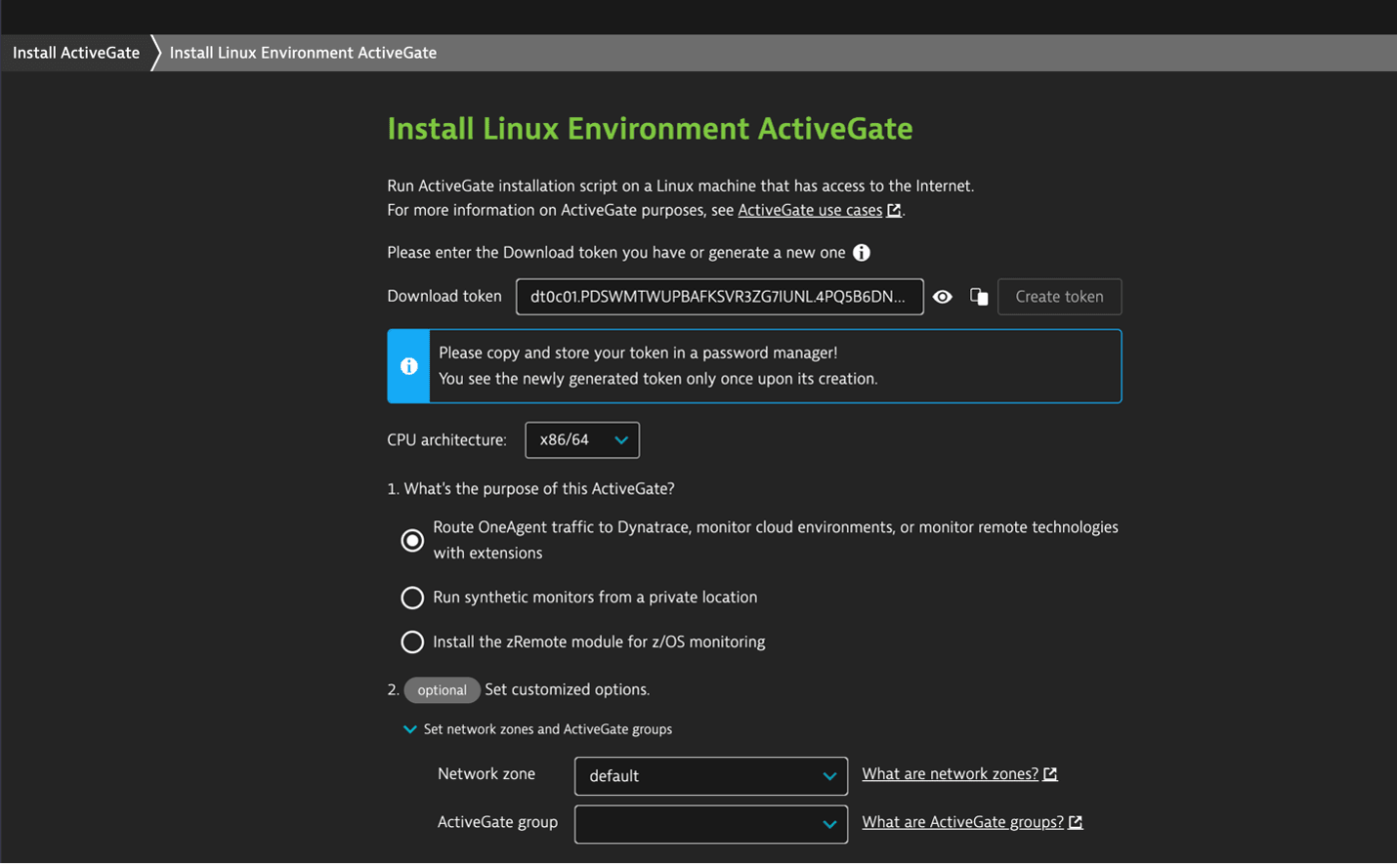The image size is (1397, 868).
Task: Select Run synthetic monitors from a private location
Action: pyautogui.click(x=412, y=598)
